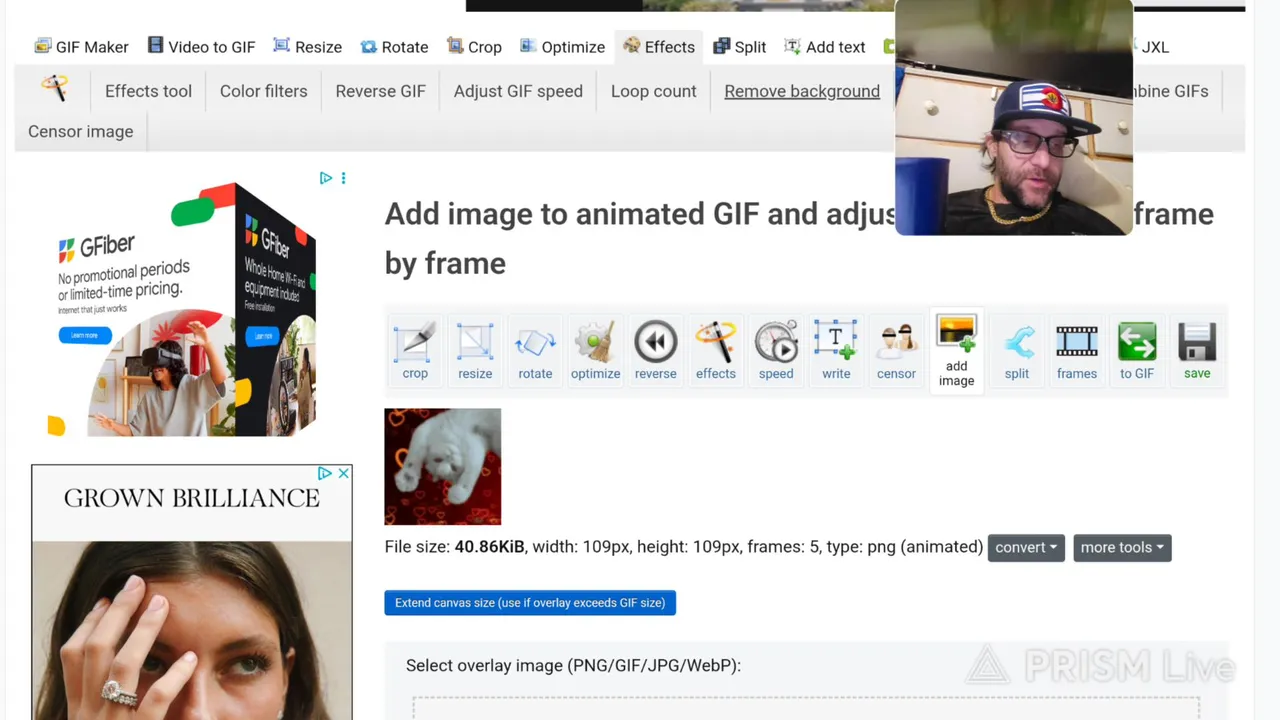Open the write text tool
This screenshot has height=720, width=1280.
pyautogui.click(x=836, y=351)
